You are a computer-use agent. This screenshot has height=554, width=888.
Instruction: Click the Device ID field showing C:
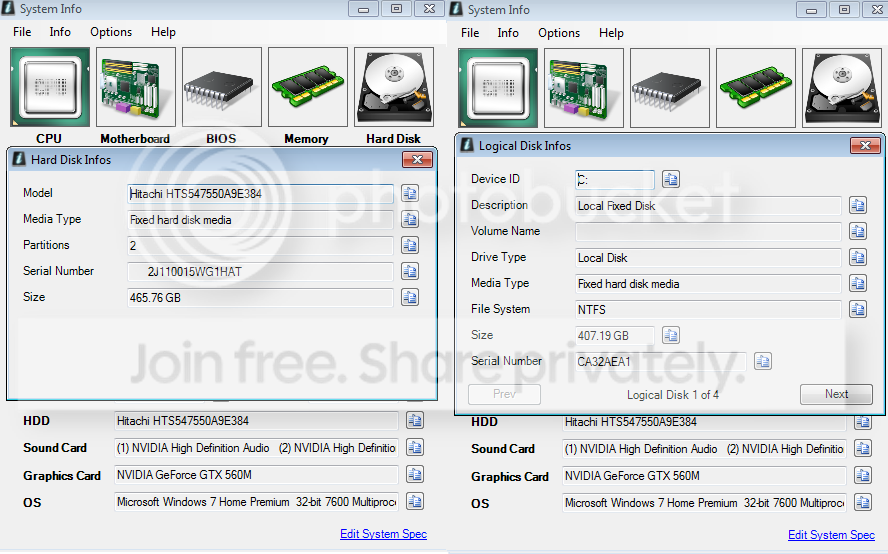[x=615, y=180]
